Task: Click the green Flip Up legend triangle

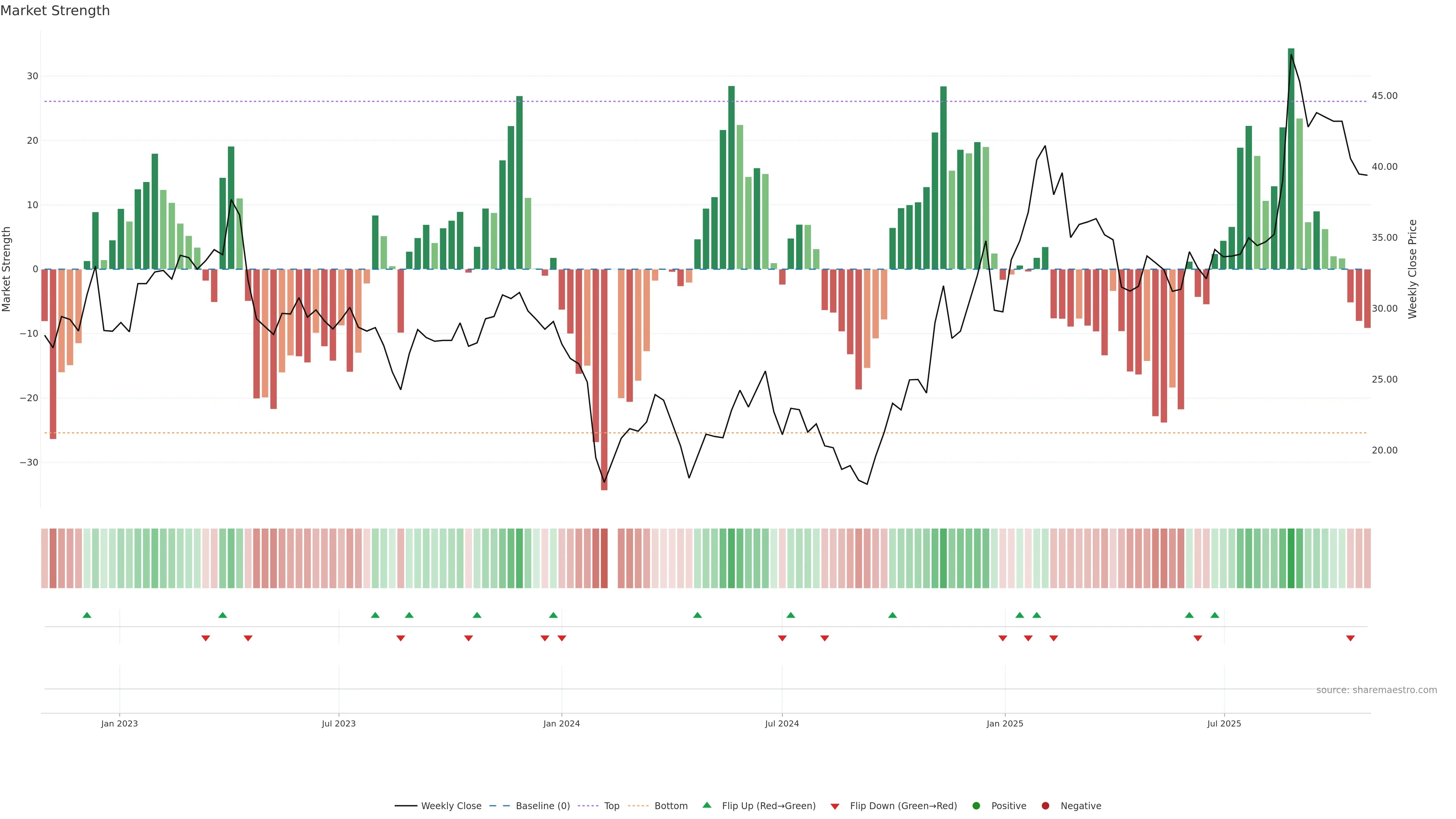Action: click(x=706, y=805)
